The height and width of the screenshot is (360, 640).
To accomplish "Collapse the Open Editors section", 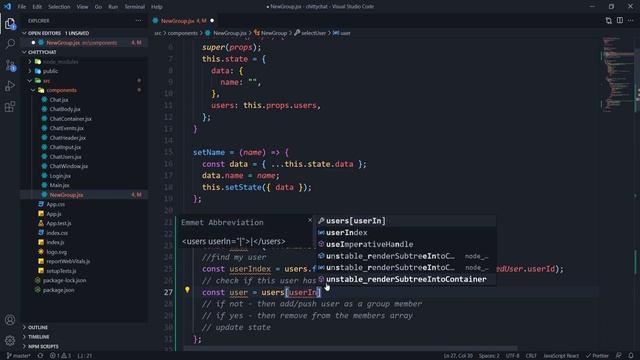I will coord(24,33).
